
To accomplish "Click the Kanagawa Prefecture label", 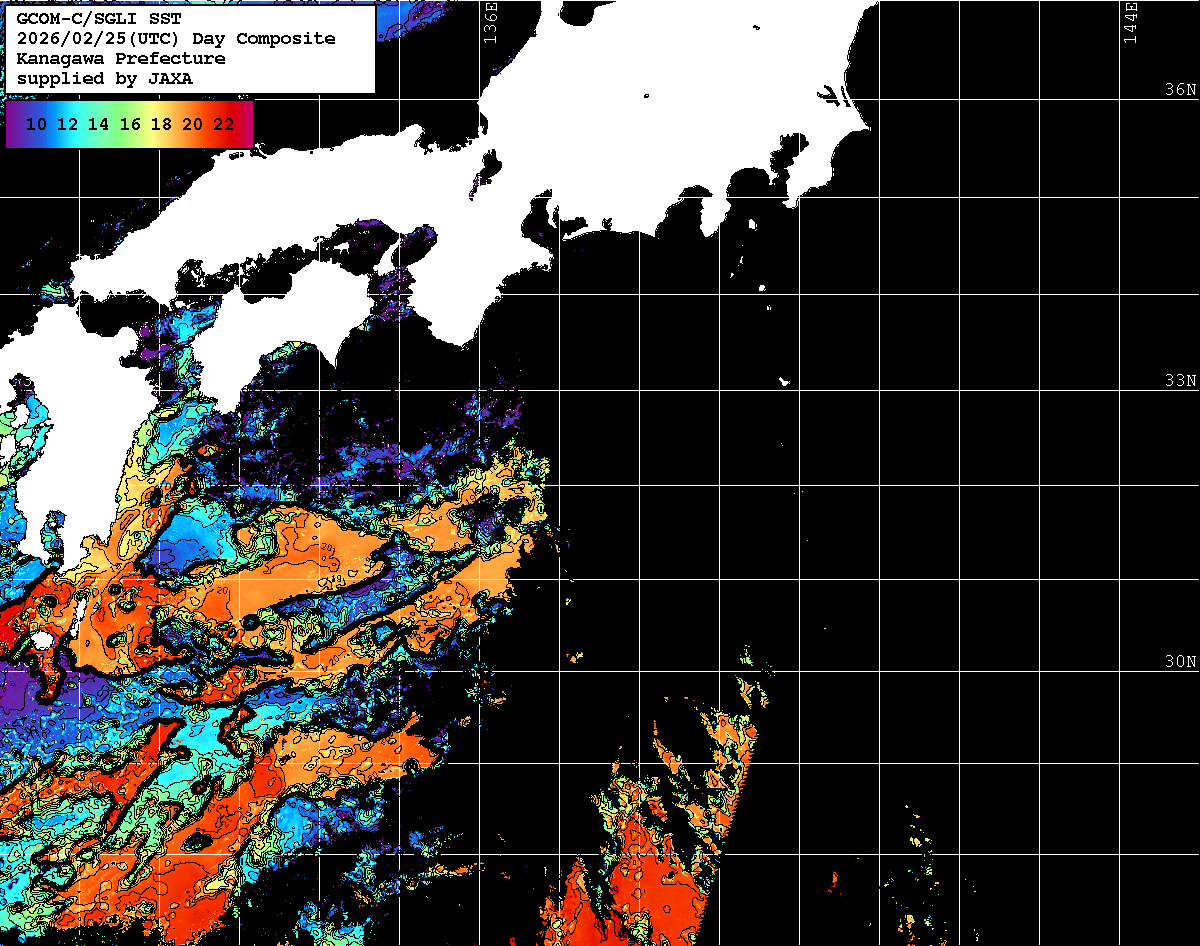I will 120,59.
